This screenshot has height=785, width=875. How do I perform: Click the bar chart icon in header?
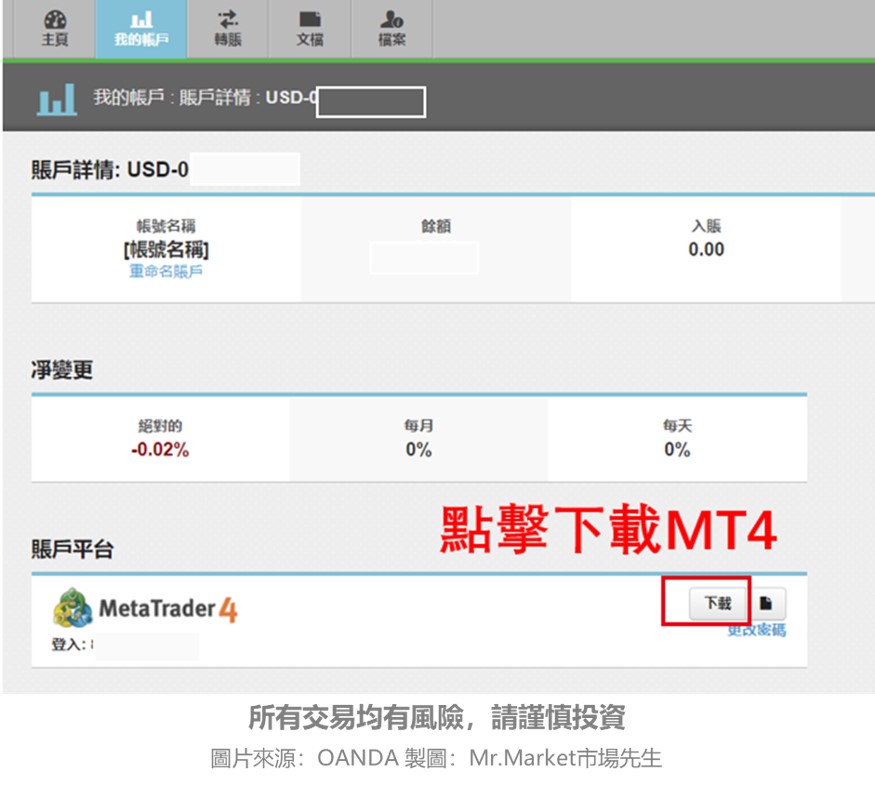[57, 100]
